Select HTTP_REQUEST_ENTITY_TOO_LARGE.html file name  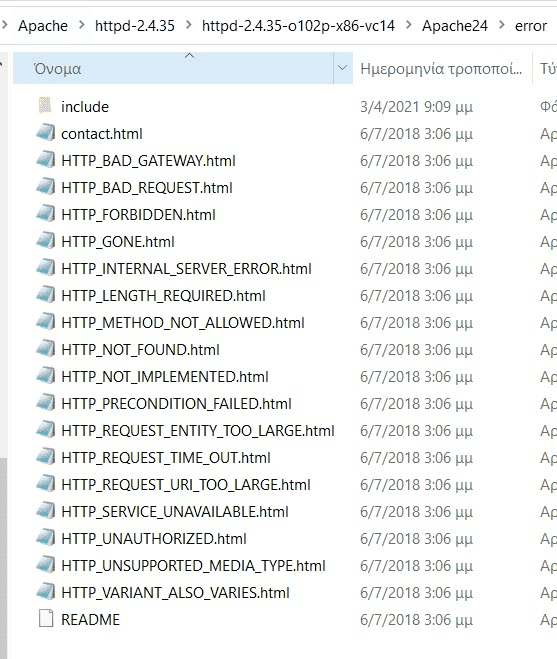pyautogui.click(x=198, y=431)
